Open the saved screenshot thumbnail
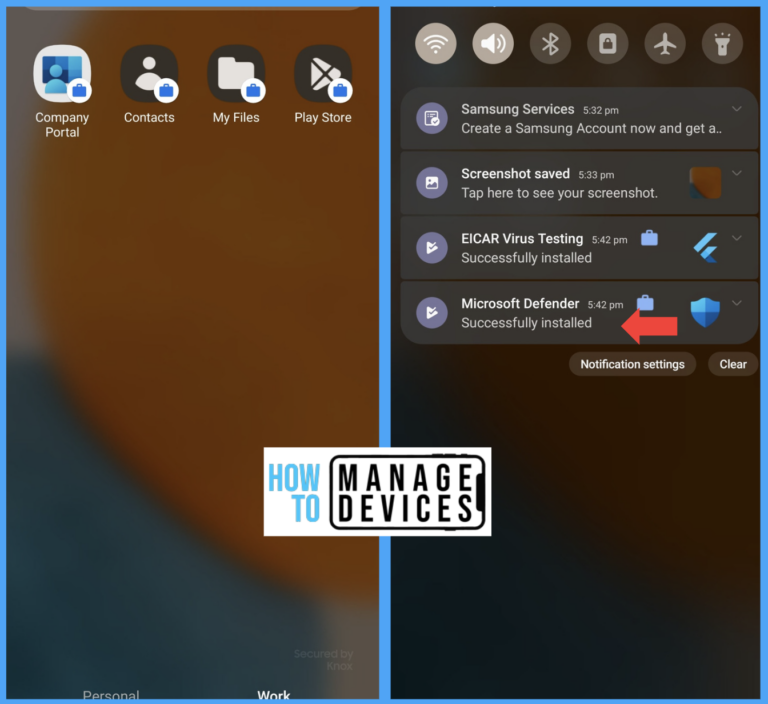This screenshot has height=704, width=768. coord(705,183)
